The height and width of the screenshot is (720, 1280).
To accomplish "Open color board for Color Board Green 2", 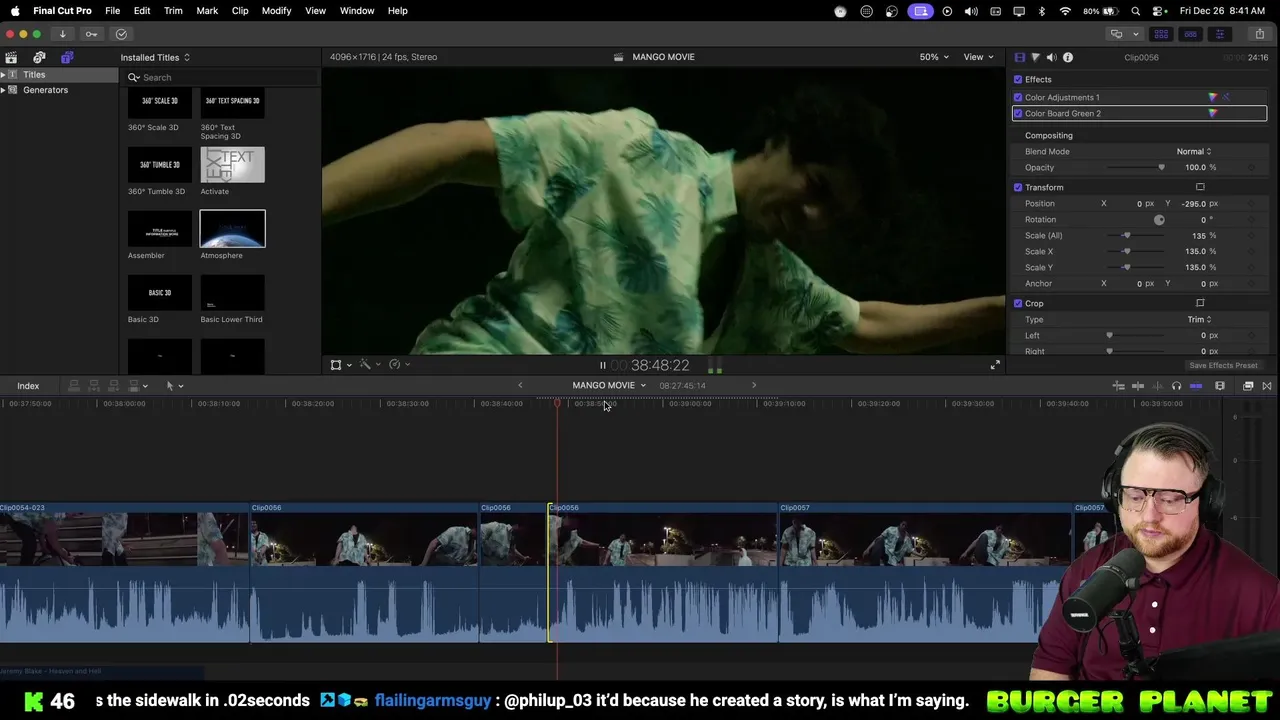I will [x=1213, y=113].
